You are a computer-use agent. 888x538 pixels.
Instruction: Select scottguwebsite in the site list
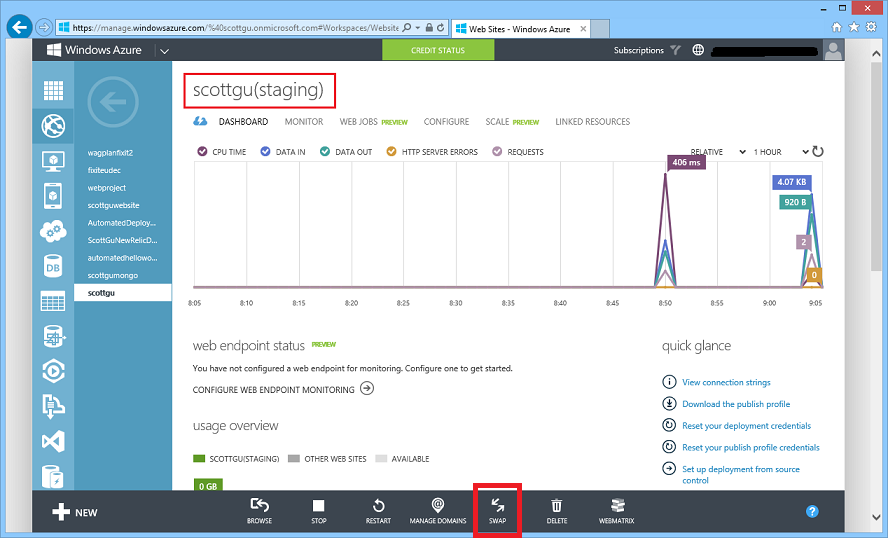[x=113, y=205]
